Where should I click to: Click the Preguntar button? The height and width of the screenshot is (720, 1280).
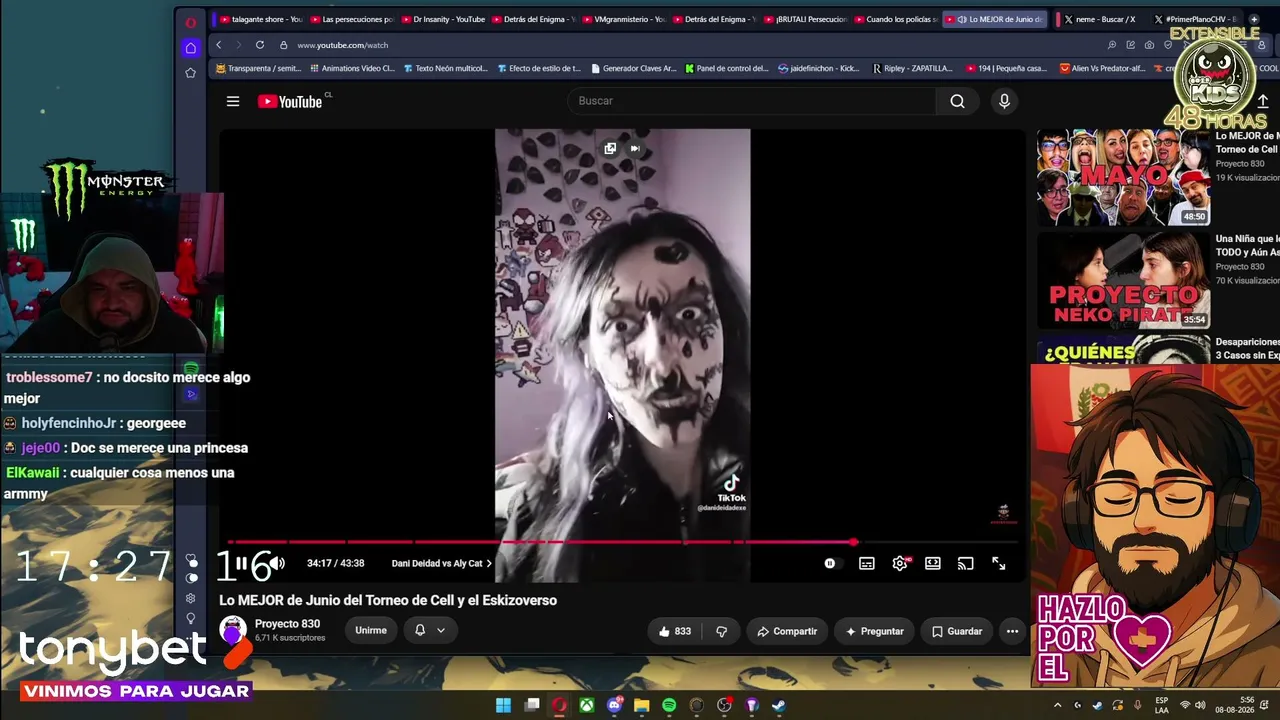click(874, 631)
